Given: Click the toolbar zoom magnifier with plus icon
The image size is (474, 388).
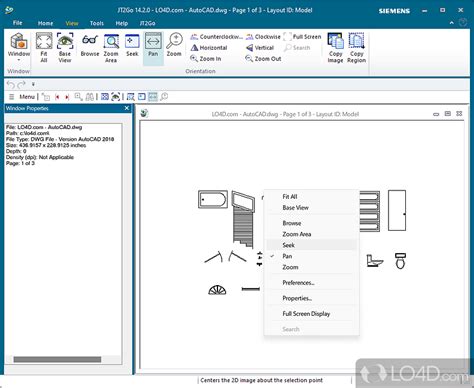Looking at the screenshot, I should point(78,97).
